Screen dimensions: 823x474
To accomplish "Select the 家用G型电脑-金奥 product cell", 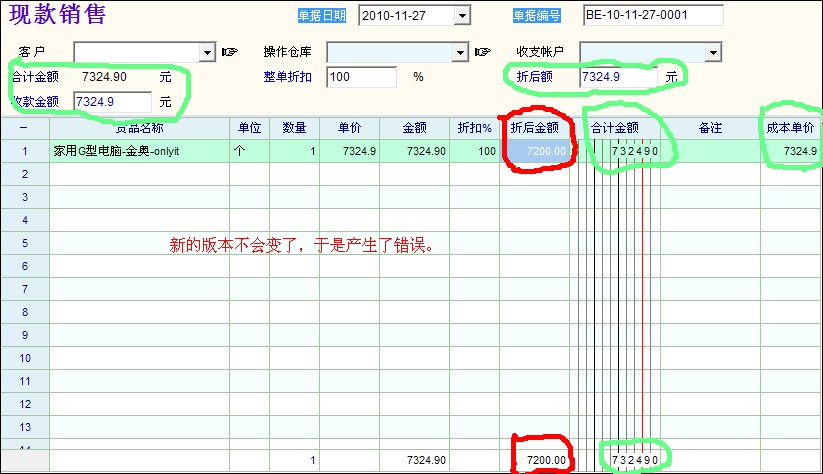I will pos(139,151).
